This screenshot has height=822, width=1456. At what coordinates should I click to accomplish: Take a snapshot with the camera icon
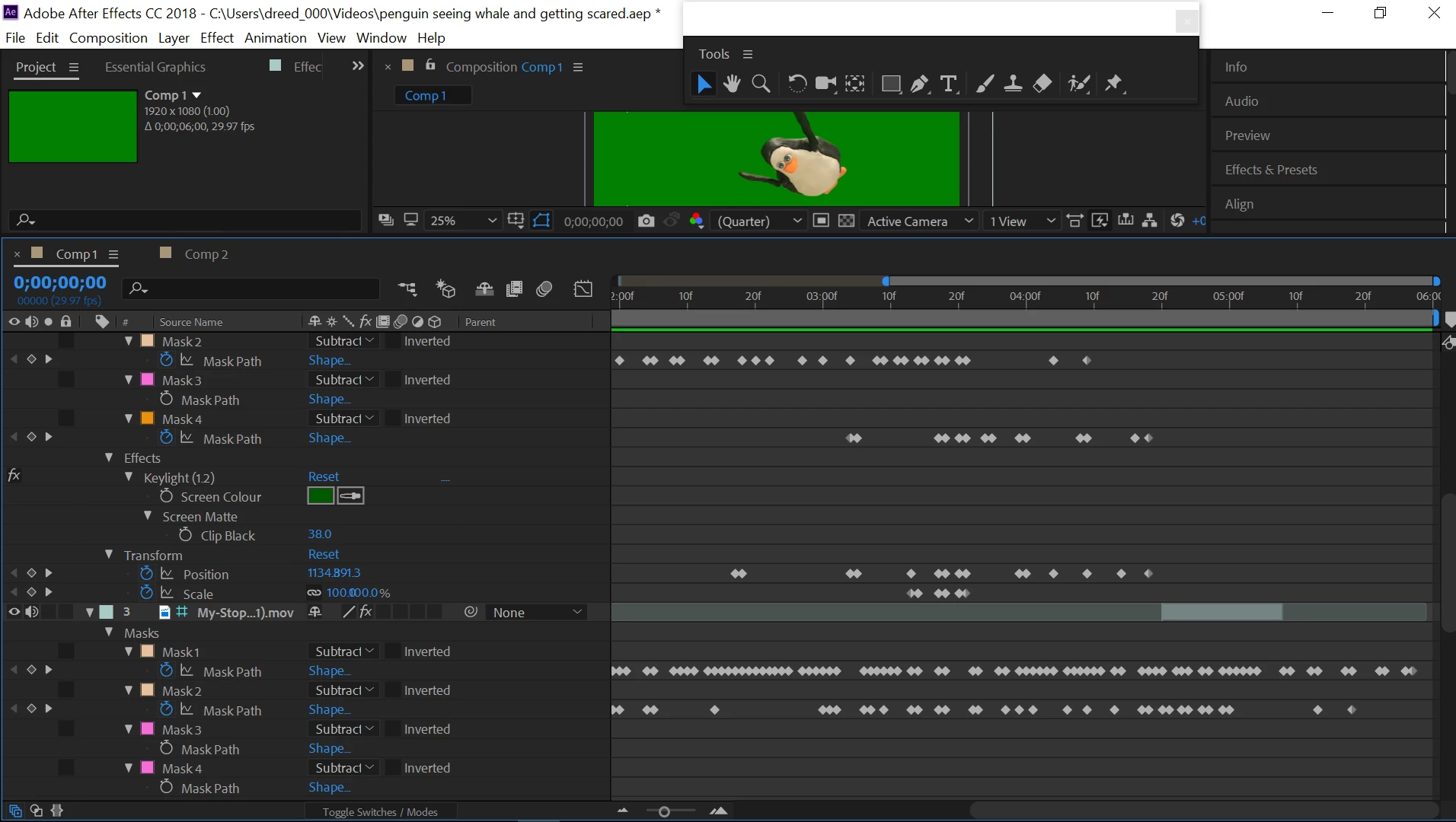[x=647, y=221]
